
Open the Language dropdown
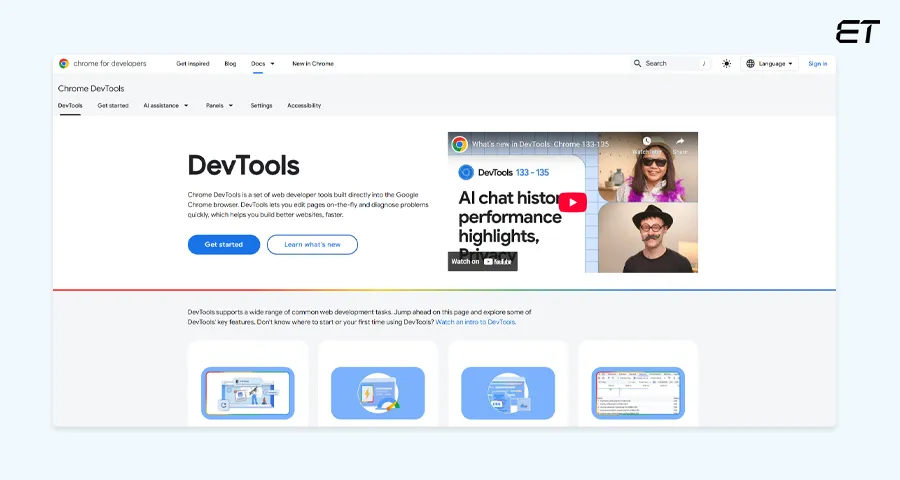click(770, 64)
